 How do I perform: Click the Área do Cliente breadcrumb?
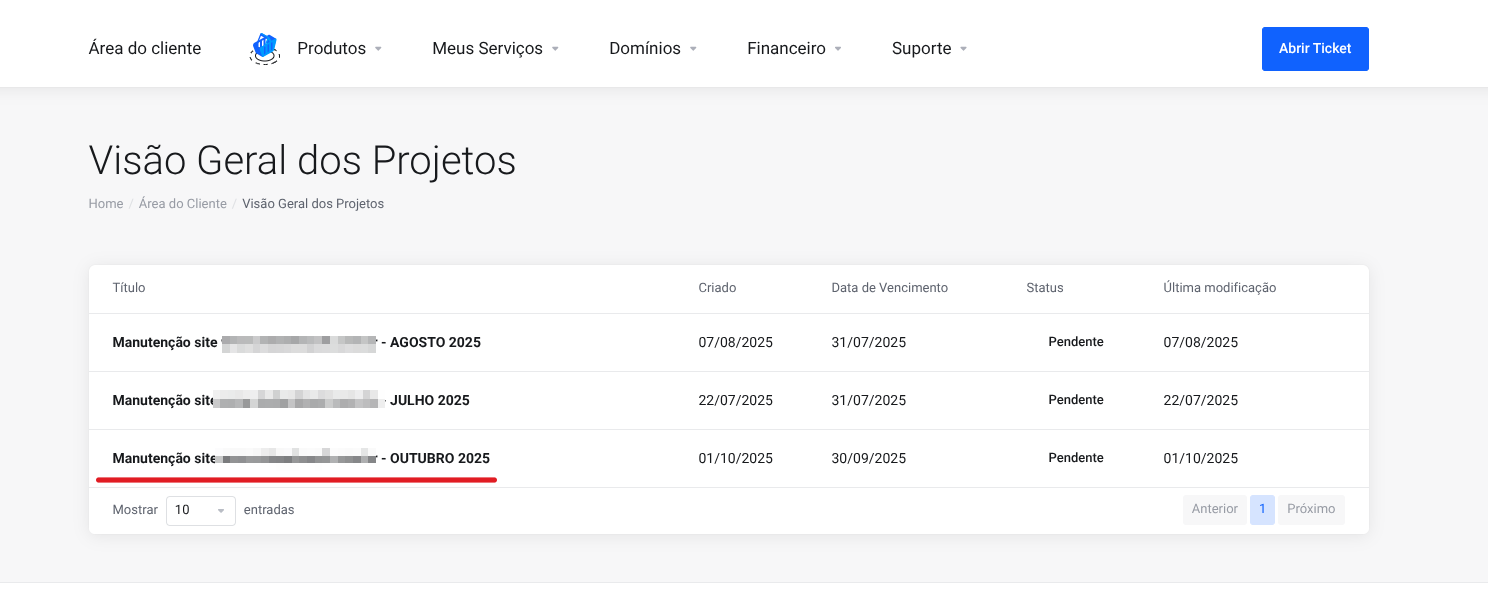183,204
